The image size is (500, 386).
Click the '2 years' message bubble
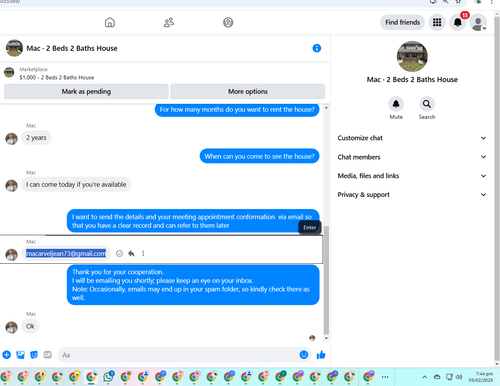click(36, 138)
